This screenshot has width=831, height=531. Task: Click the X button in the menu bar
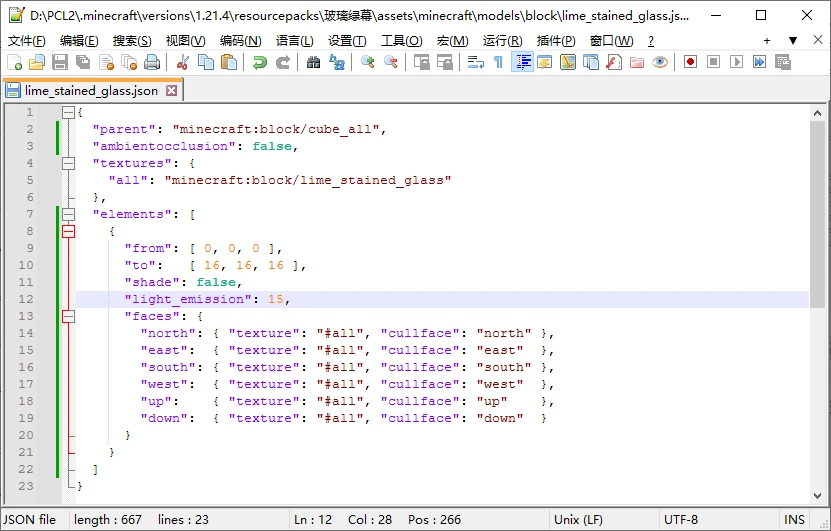coord(818,40)
